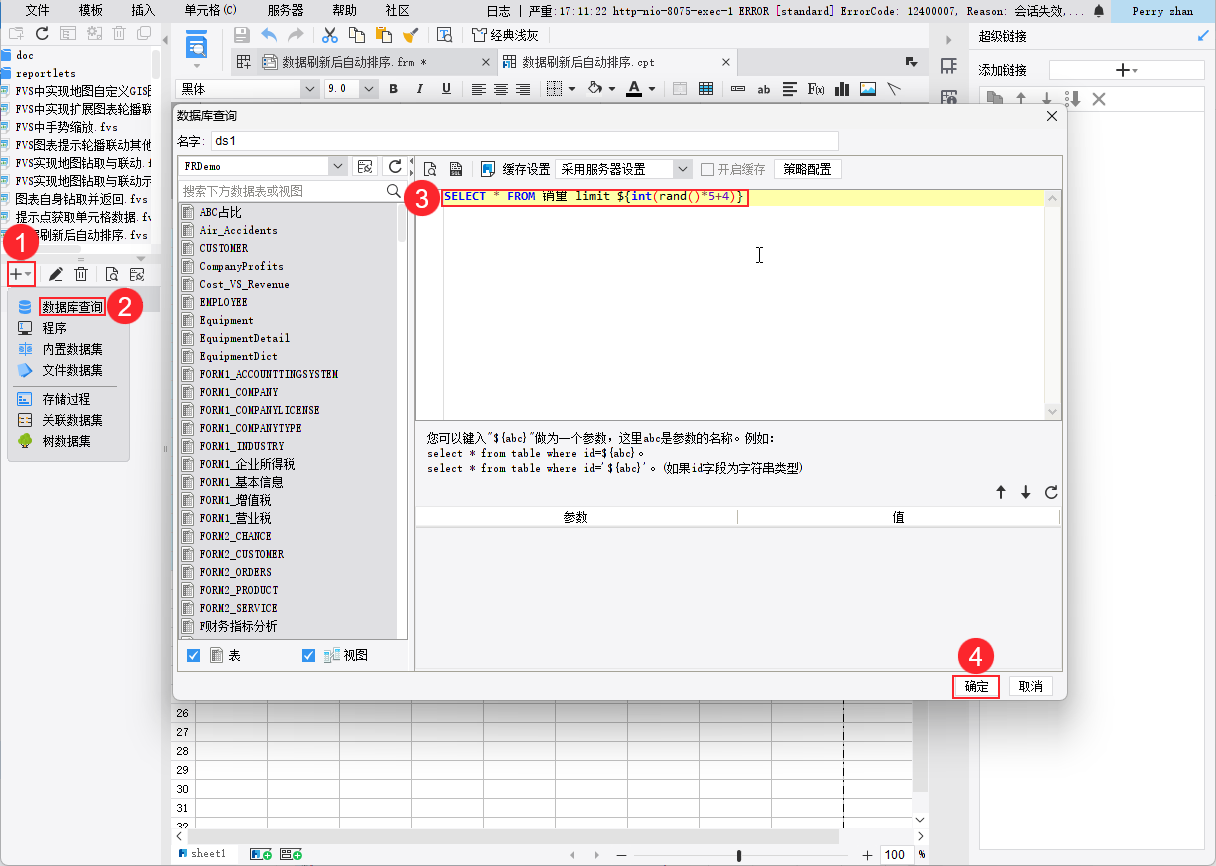
Task: Click the notification bell icon
Action: point(1099,11)
